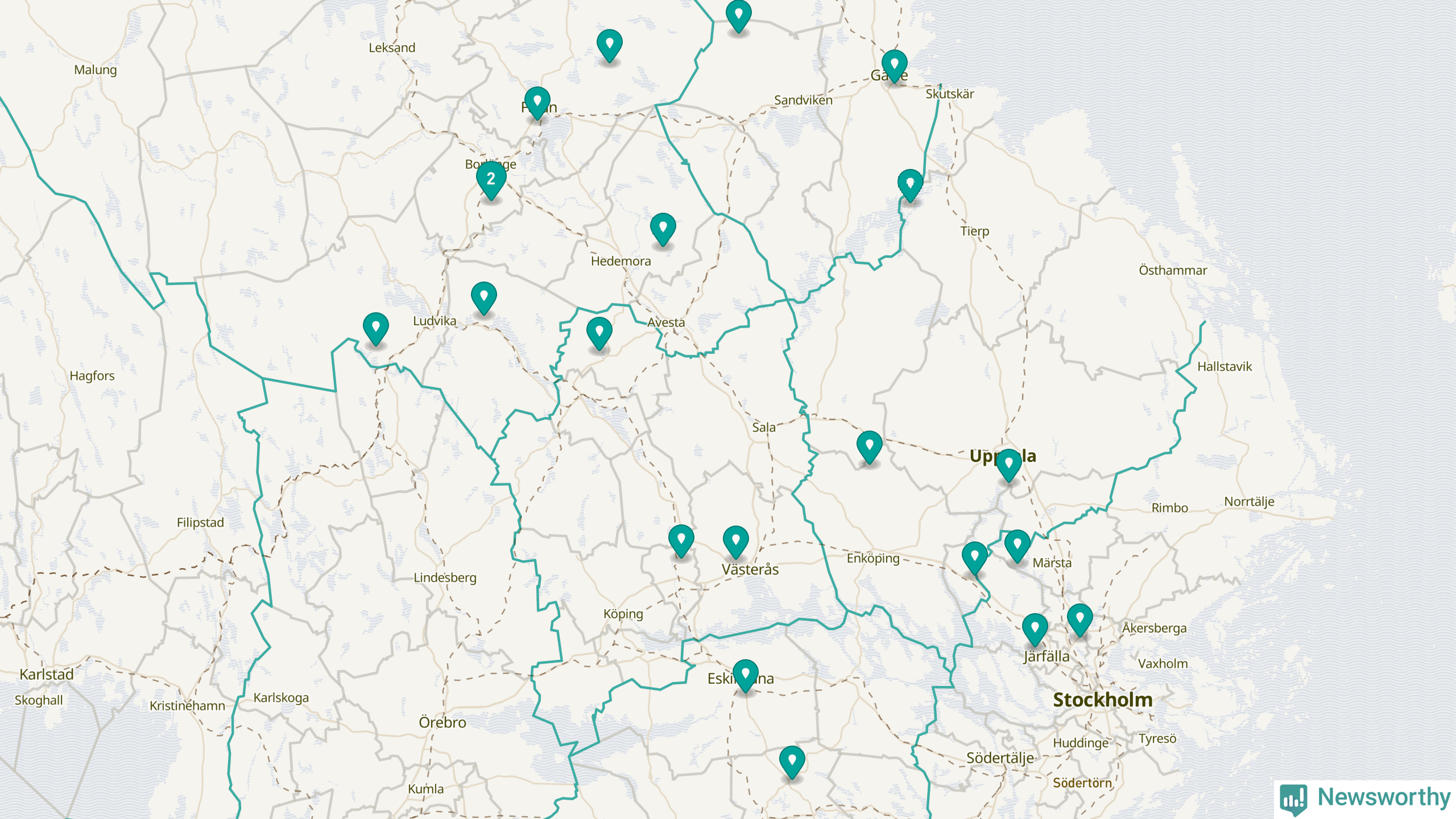This screenshot has height=819, width=1456.
Task: Click the pin right of Ludvika label
Action: point(483,297)
